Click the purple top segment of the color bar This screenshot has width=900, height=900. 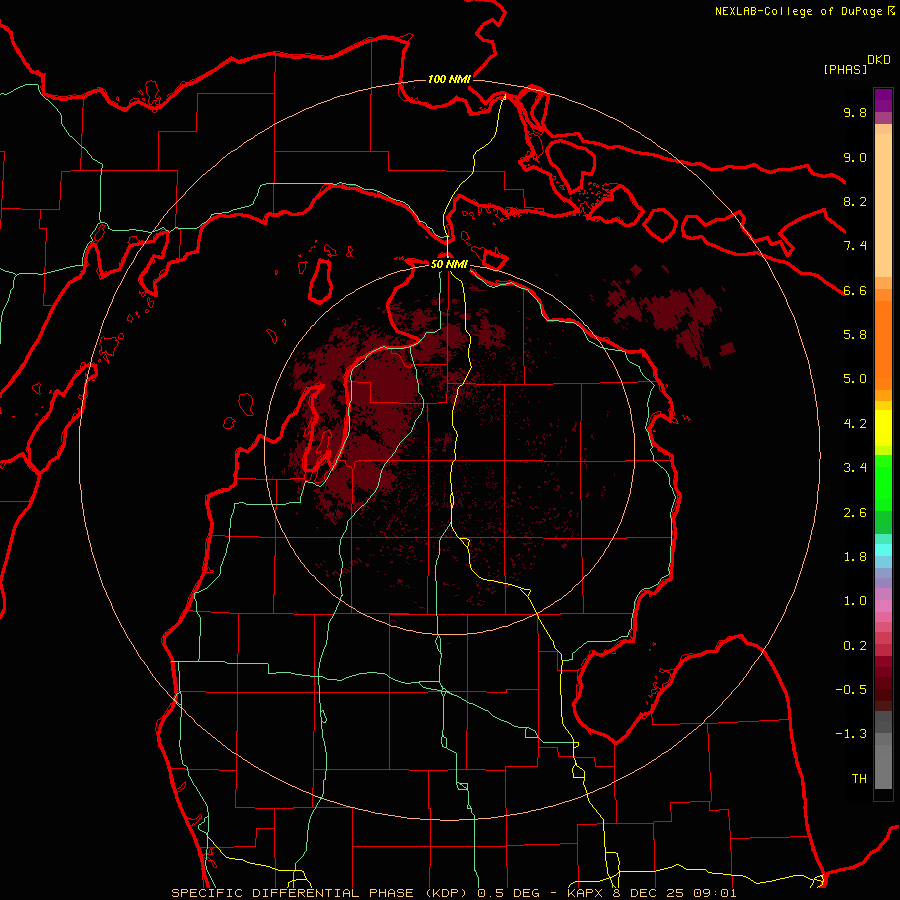[x=883, y=100]
